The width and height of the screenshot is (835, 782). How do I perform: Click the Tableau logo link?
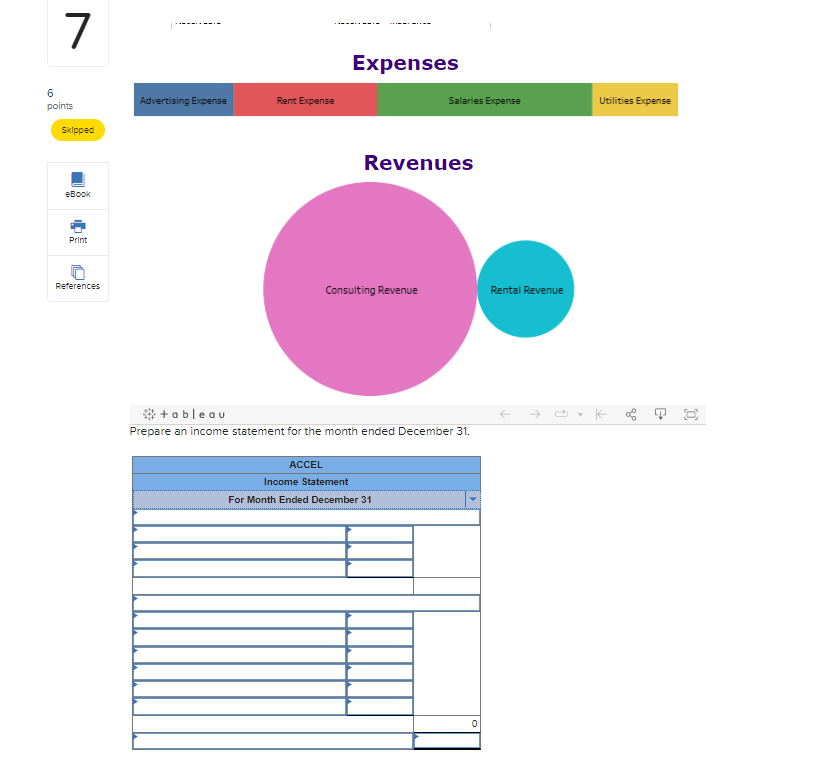pos(185,414)
